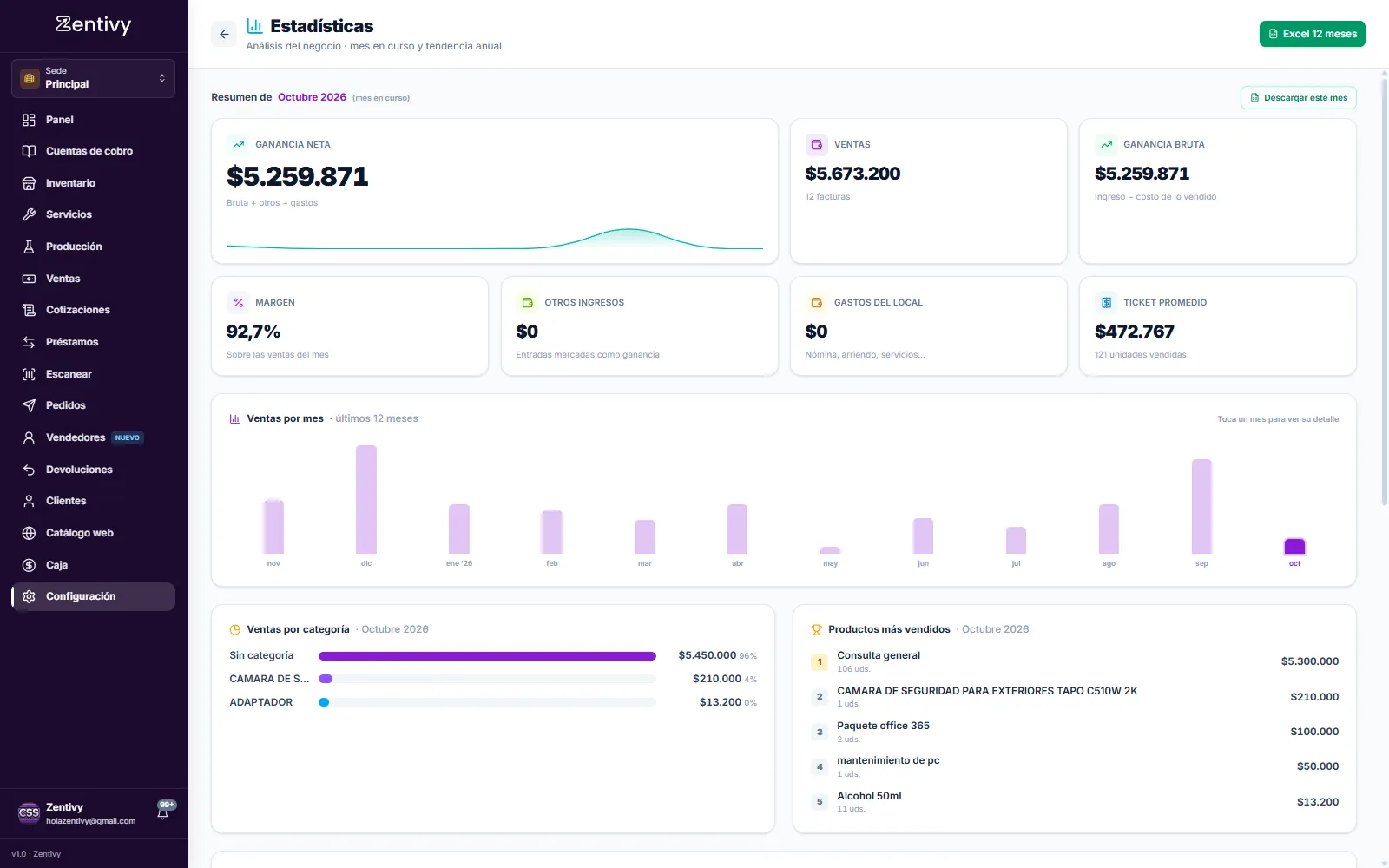Click the Configuración gear icon
The width and height of the screenshot is (1389, 868).
[x=29, y=596]
